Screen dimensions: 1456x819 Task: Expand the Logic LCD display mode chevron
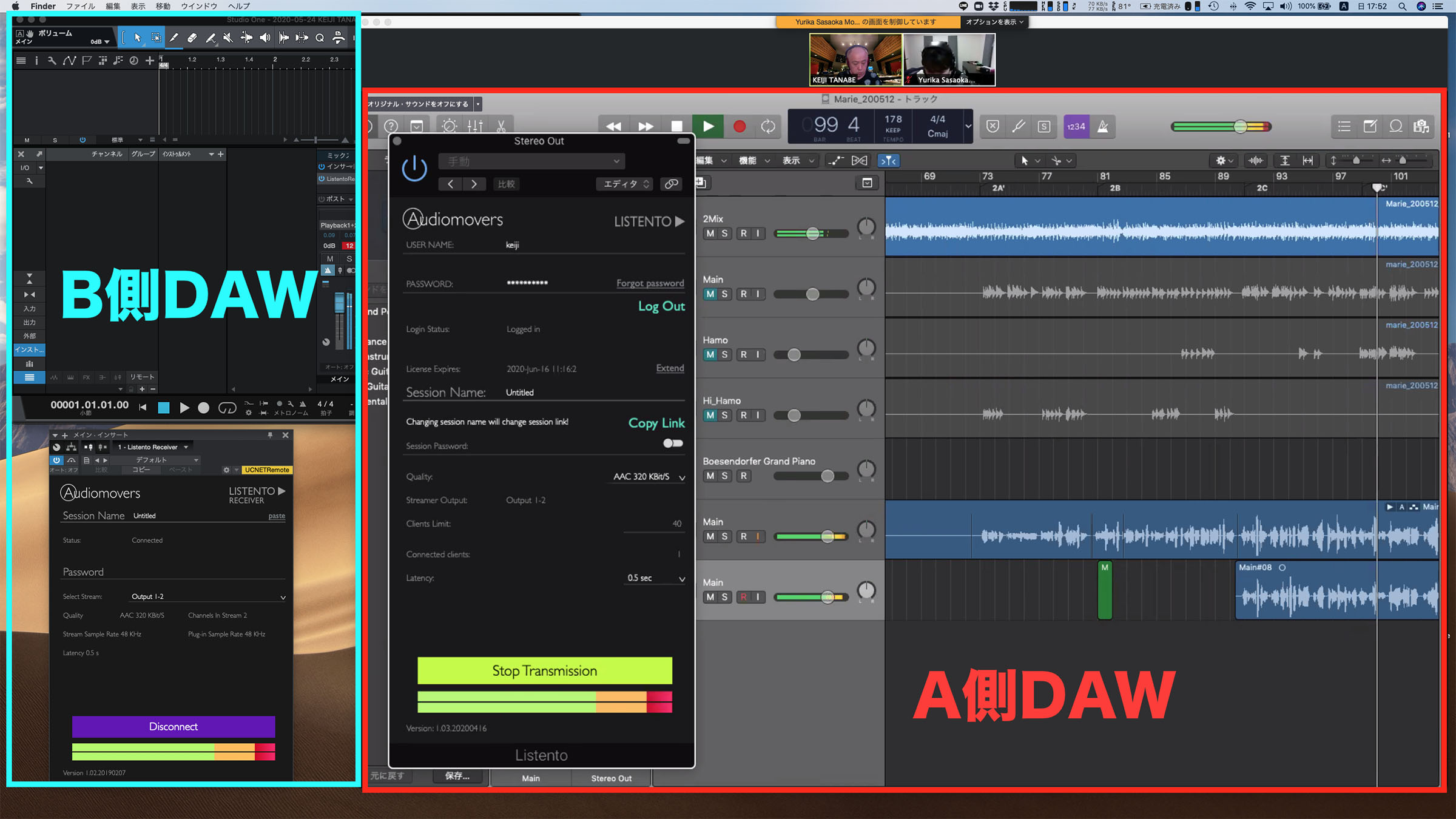[968, 126]
